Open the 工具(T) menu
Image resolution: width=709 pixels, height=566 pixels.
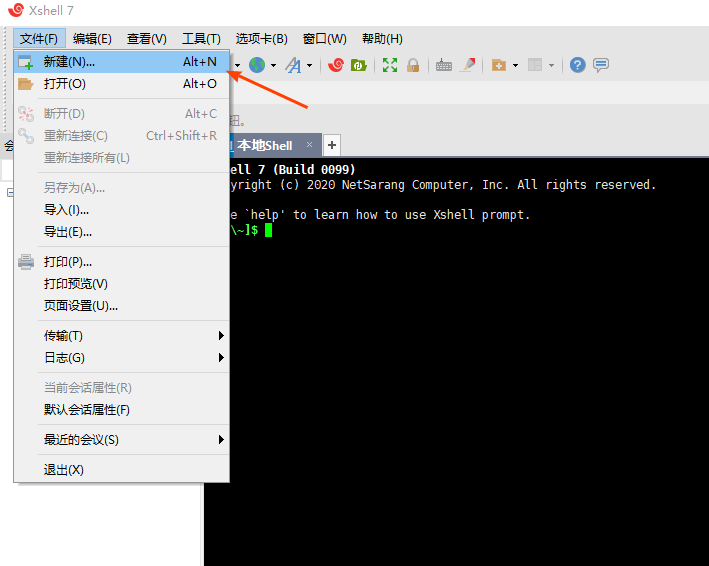(201, 38)
